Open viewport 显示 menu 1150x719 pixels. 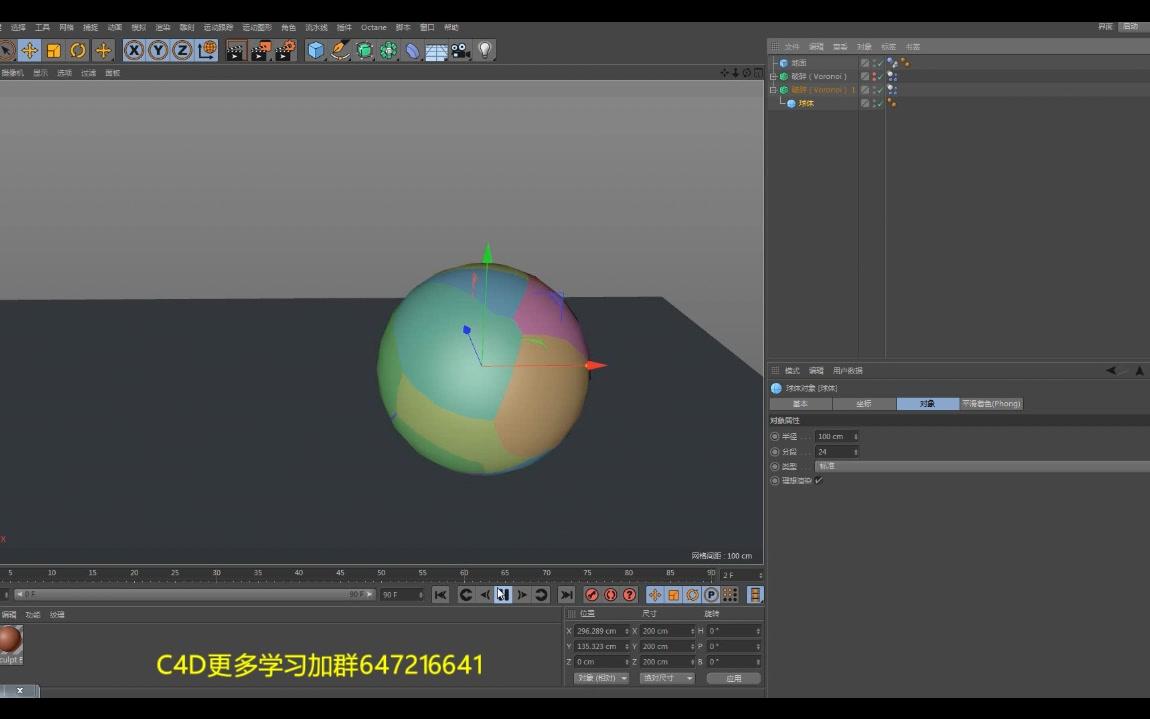coord(40,73)
